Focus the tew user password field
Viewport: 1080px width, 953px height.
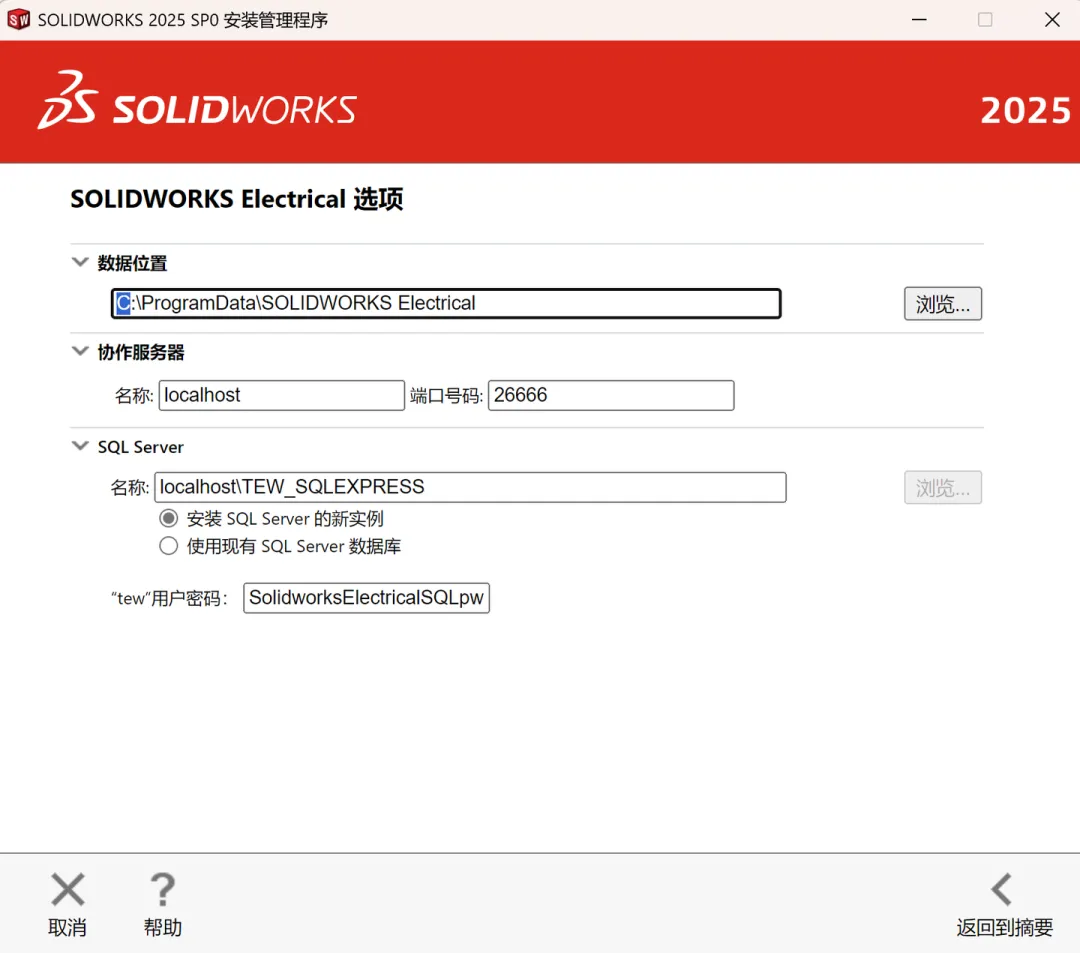tap(366, 598)
